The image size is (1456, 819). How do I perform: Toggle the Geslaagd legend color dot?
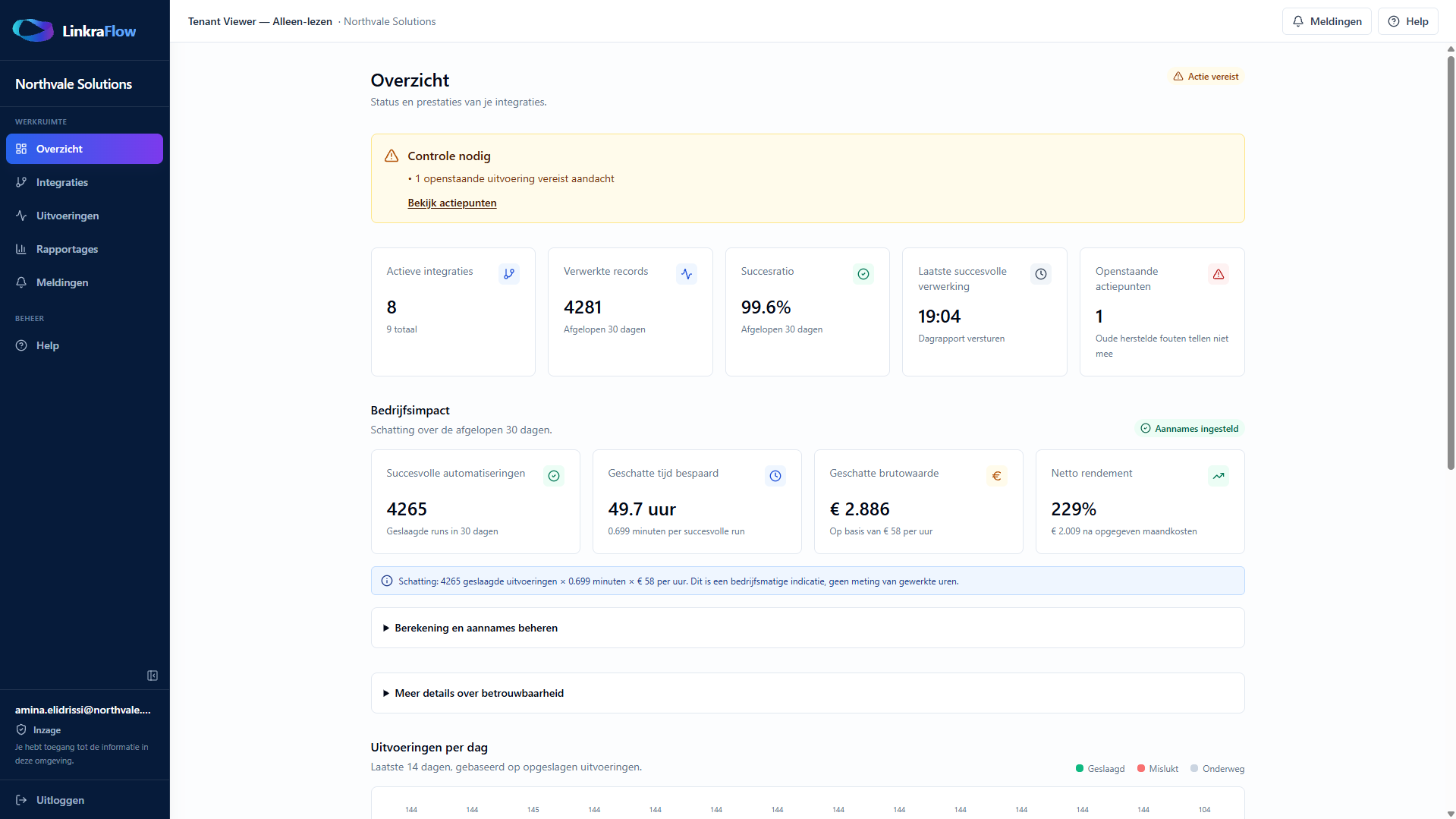point(1080,769)
